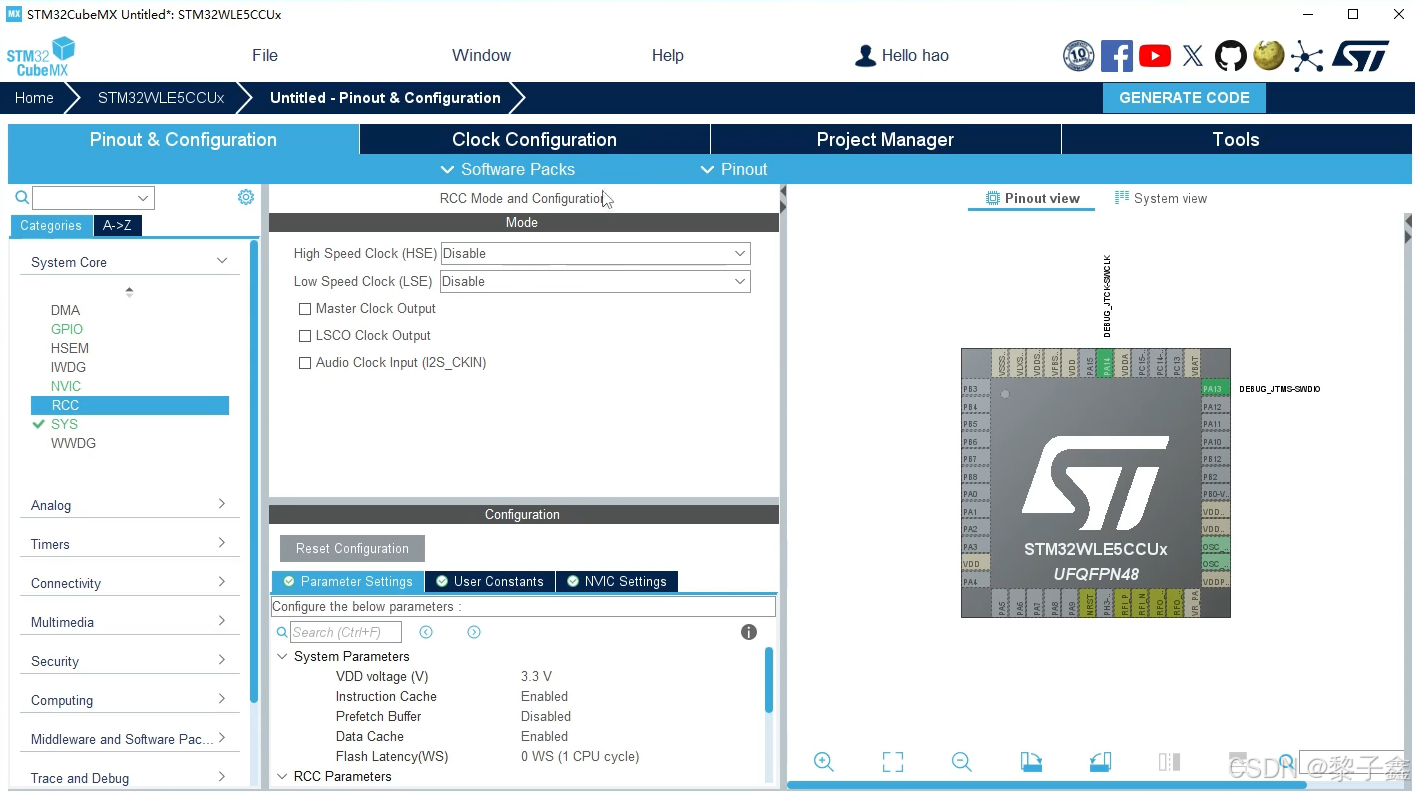The image size is (1415, 794).
Task: Enable Master Clock Output
Action: click(x=306, y=308)
